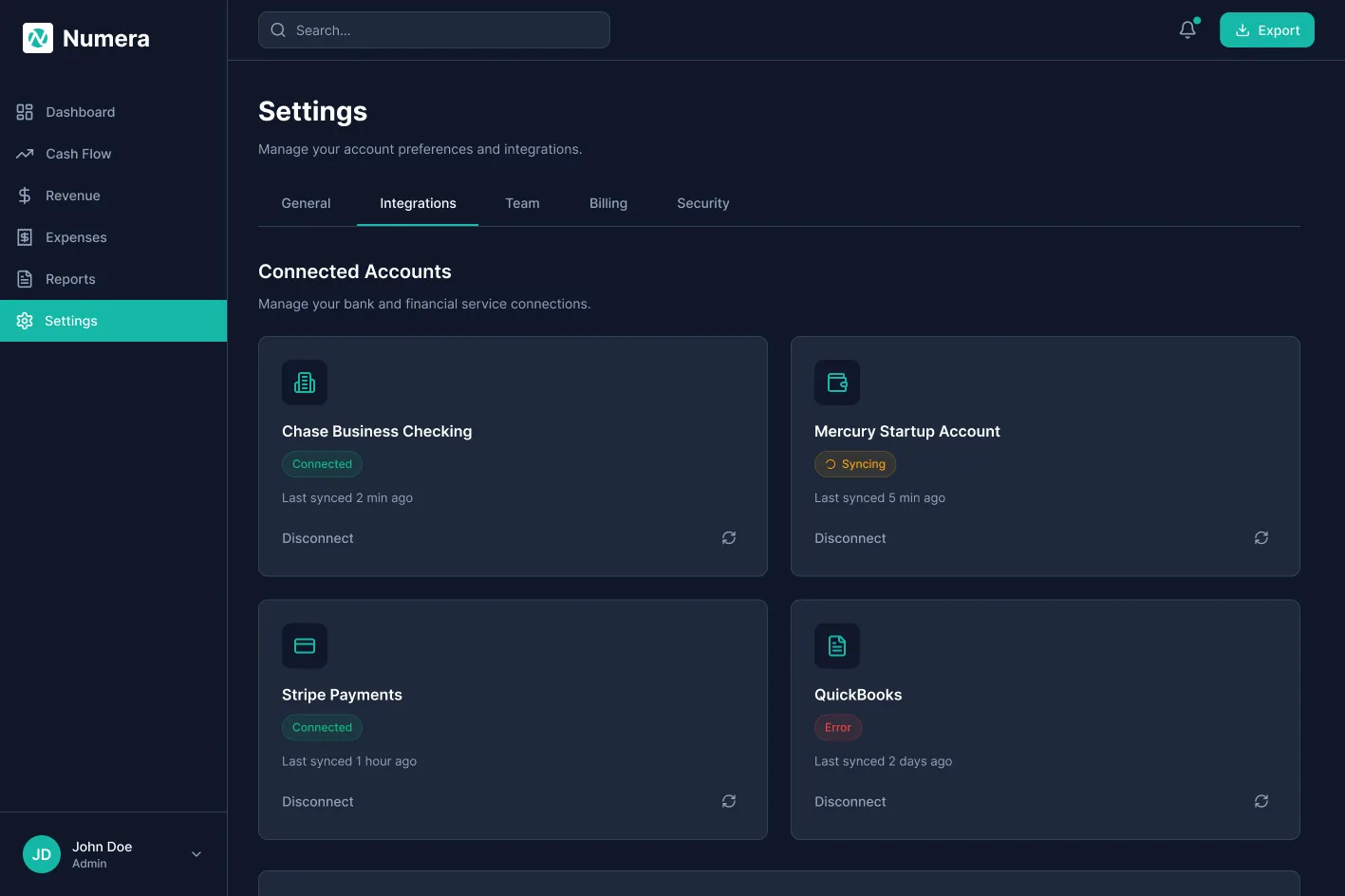Click the Connected badge on Stripe Payments
This screenshot has width=1345, height=896.
pos(322,728)
